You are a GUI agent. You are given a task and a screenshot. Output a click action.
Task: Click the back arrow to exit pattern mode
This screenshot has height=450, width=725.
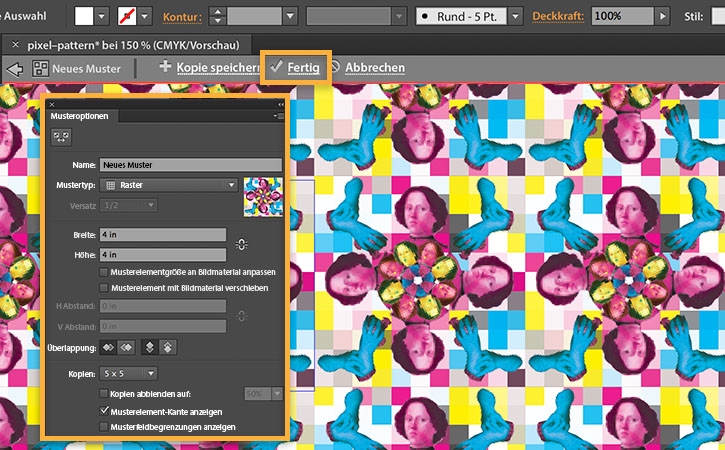pyautogui.click(x=15, y=69)
